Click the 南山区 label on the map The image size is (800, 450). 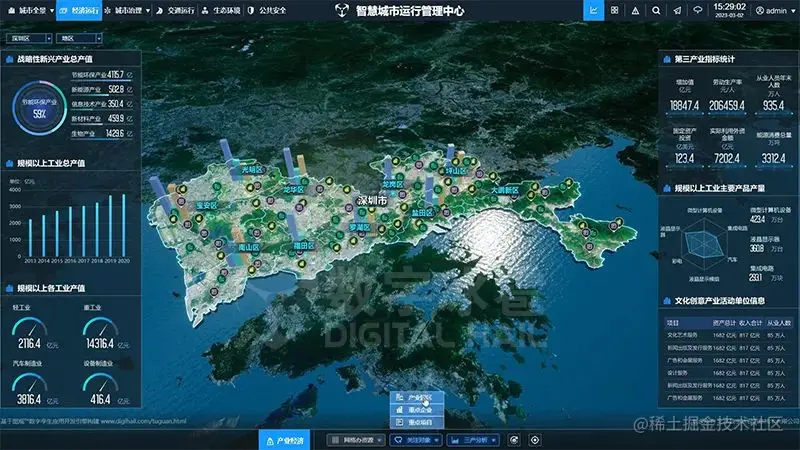(249, 247)
